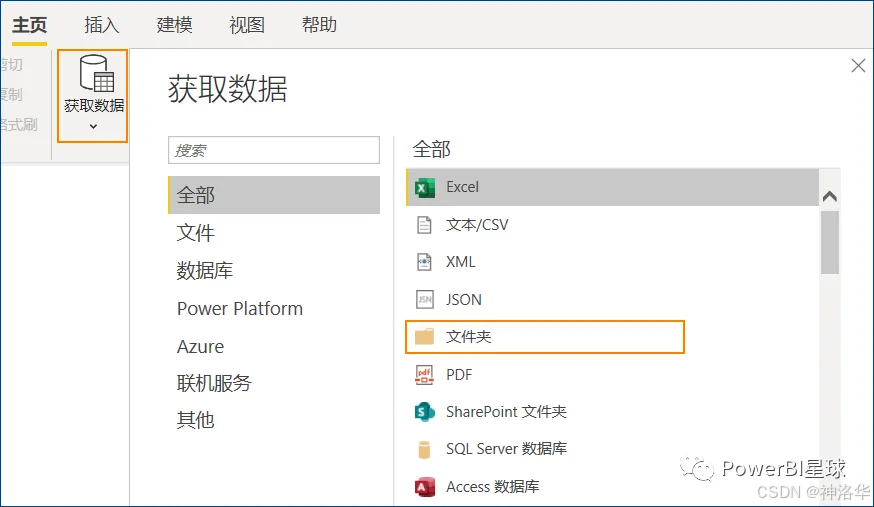Click the Excel connector icon
This screenshot has width=874, height=507.
click(424, 188)
